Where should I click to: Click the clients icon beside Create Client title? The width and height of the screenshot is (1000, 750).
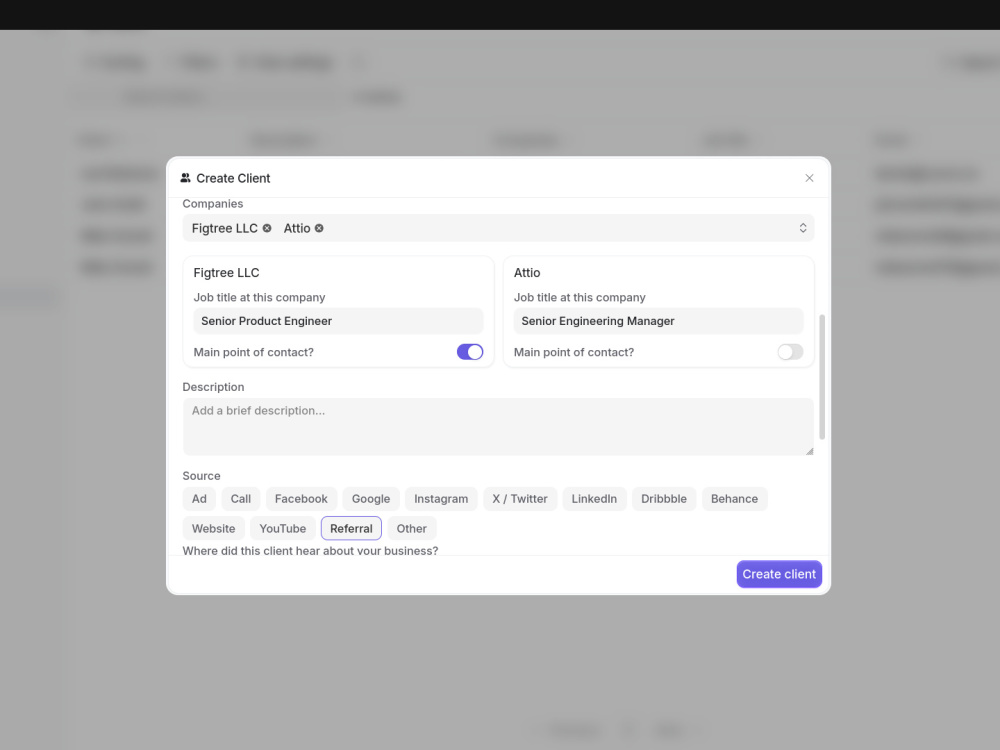pyautogui.click(x=186, y=178)
